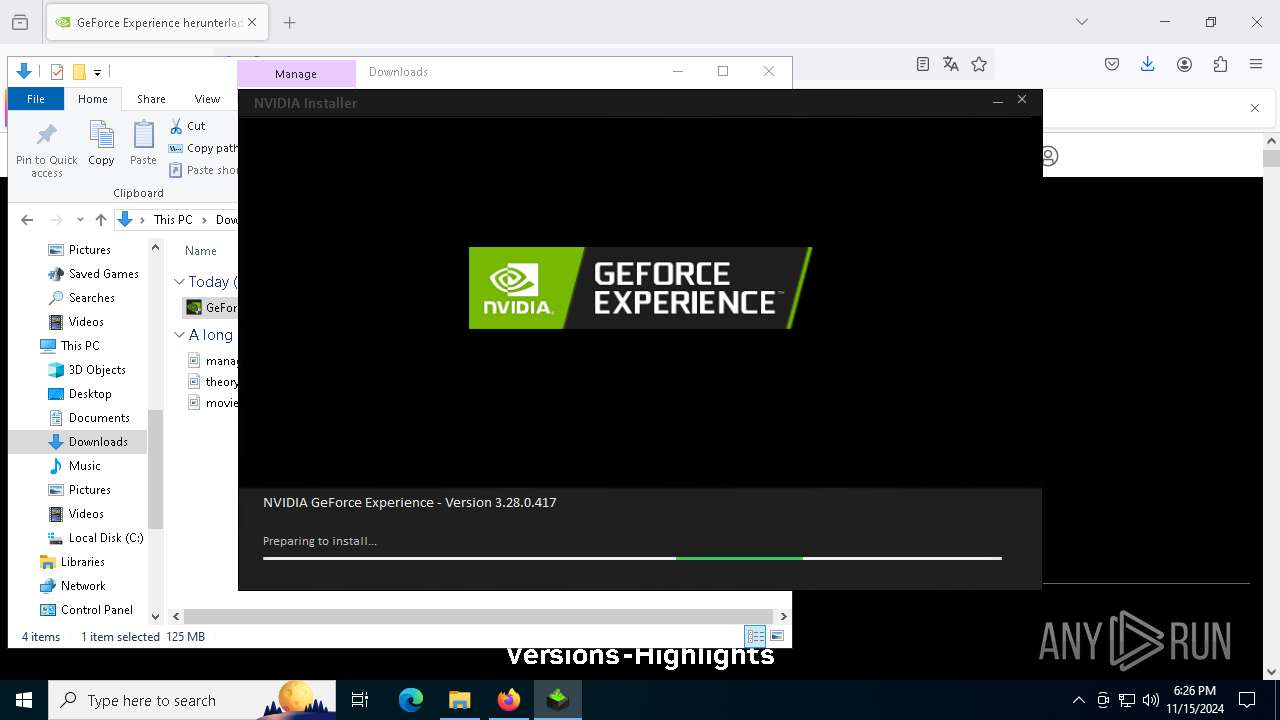Click Explorer horizontal scrollbar right arrow
1280x720 pixels.
783,617
